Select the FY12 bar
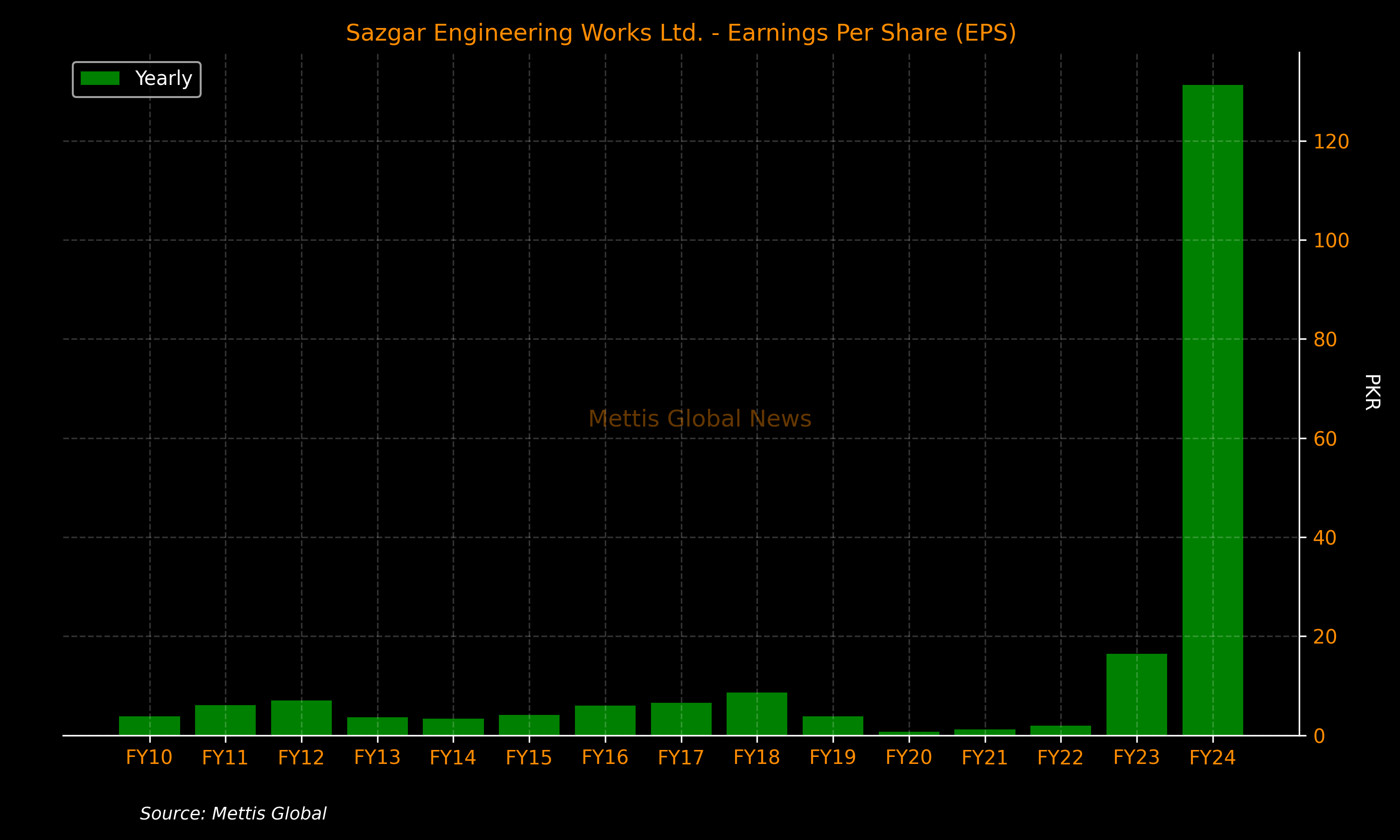Viewport: 1400px width, 840px height. [x=301, y=718]
